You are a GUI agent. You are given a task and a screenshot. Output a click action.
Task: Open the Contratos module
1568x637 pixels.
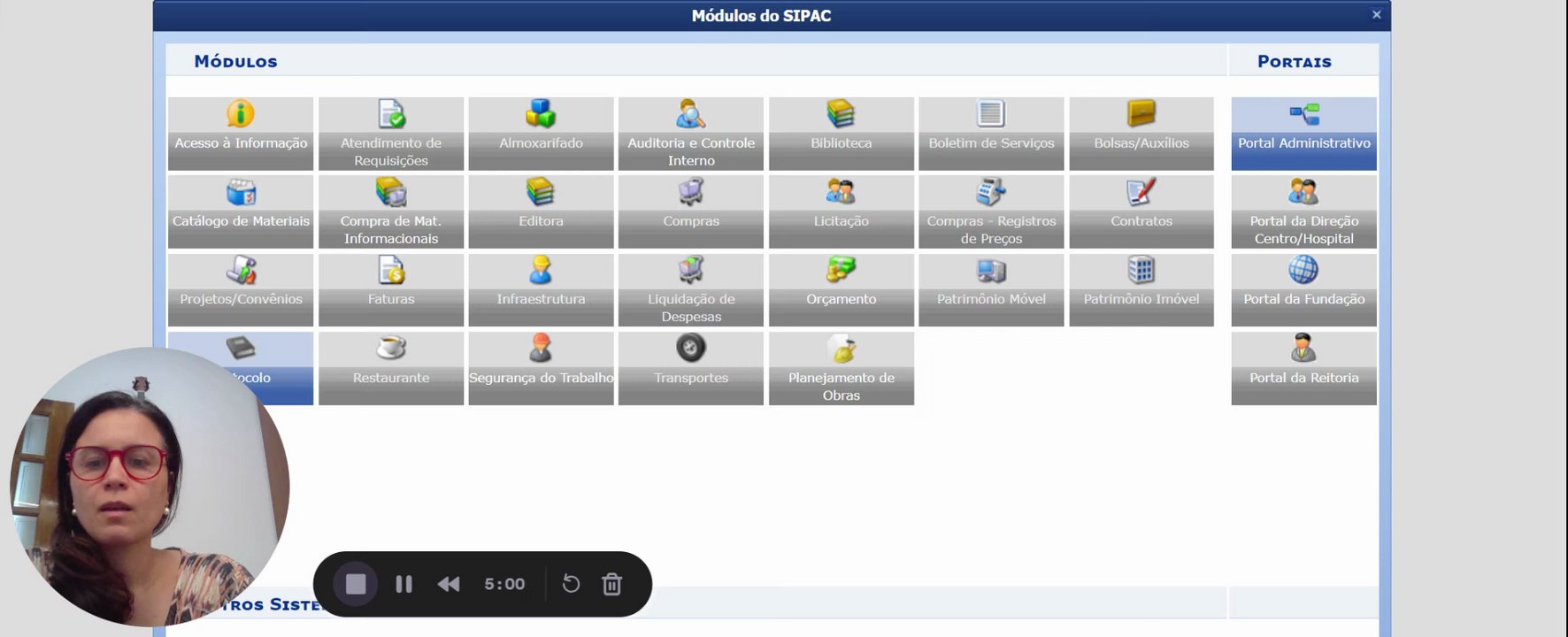pos(1141,211)
